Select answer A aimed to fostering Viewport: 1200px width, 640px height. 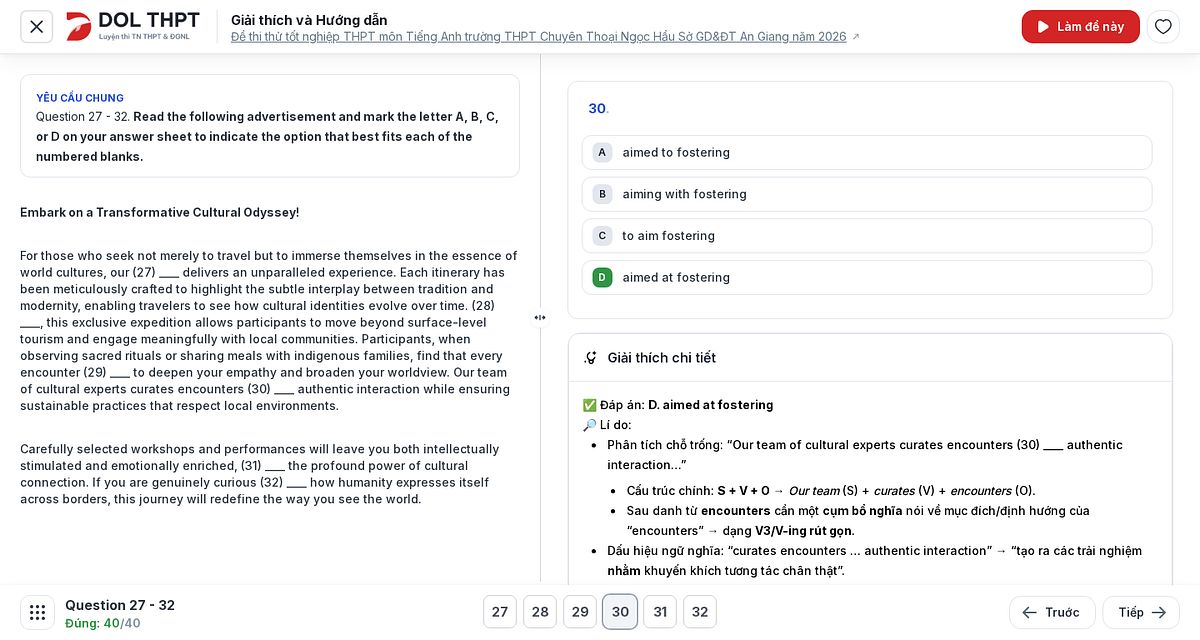point(867,153)
